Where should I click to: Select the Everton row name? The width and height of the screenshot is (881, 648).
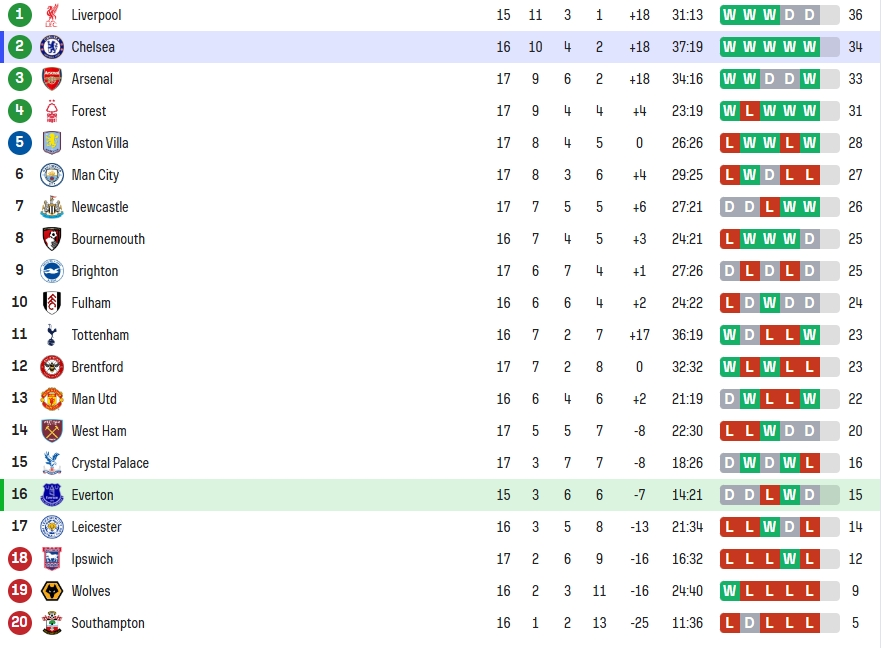point(92,495)
